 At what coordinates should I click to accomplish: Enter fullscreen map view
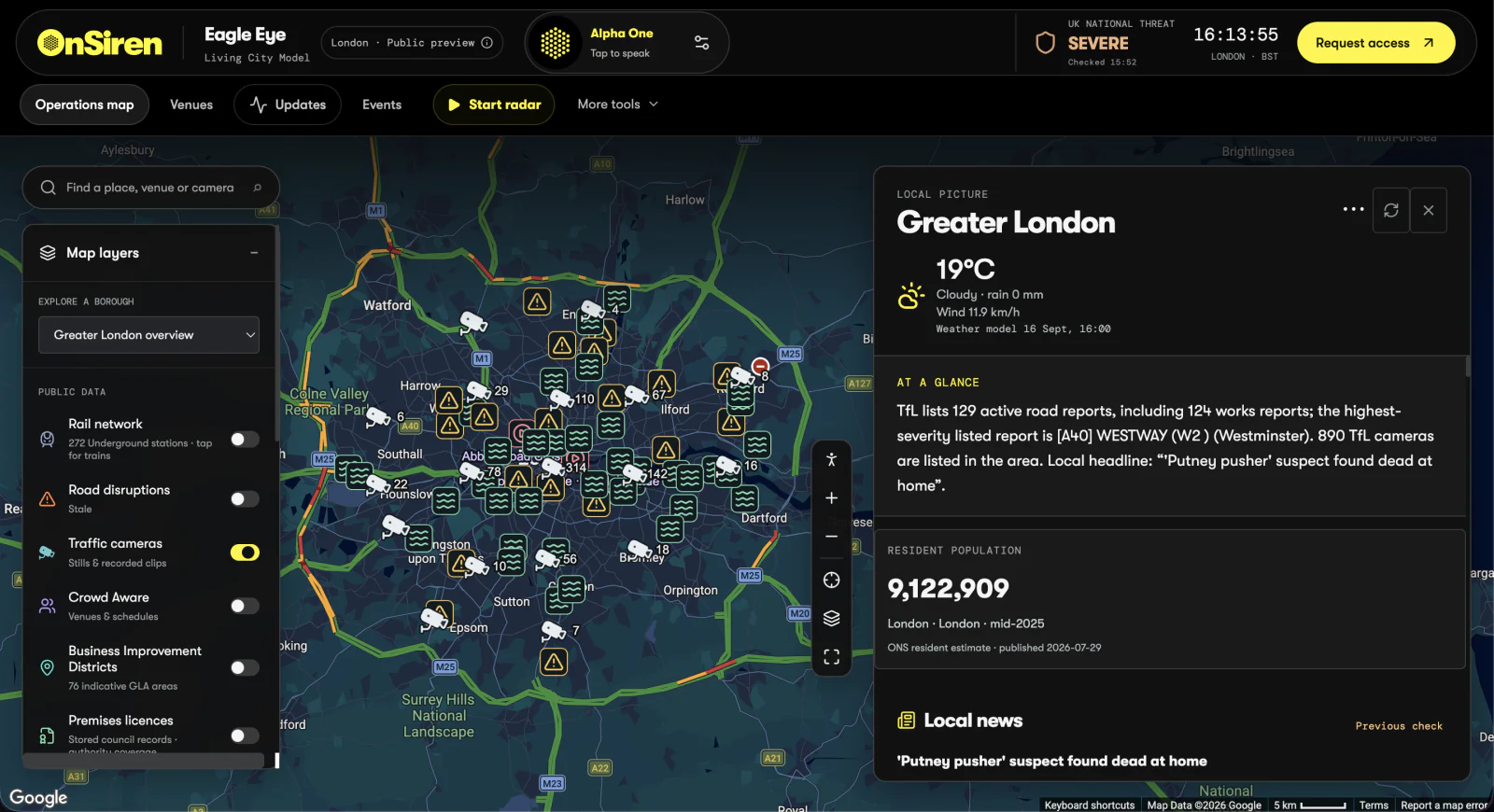[x=831, y=656]
